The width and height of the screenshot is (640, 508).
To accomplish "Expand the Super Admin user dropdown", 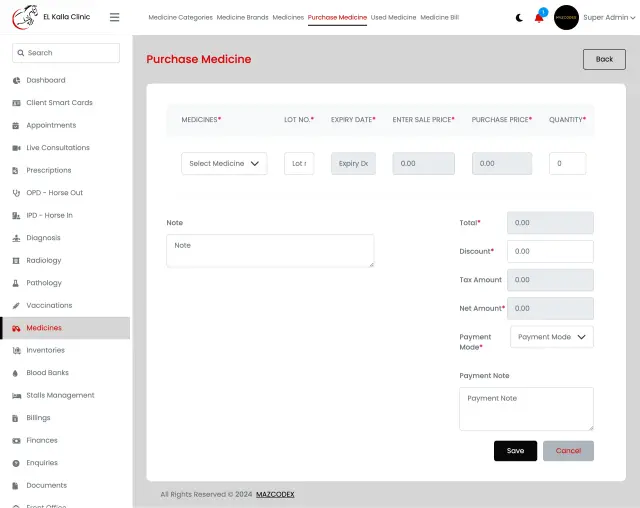I will point(609,18).
